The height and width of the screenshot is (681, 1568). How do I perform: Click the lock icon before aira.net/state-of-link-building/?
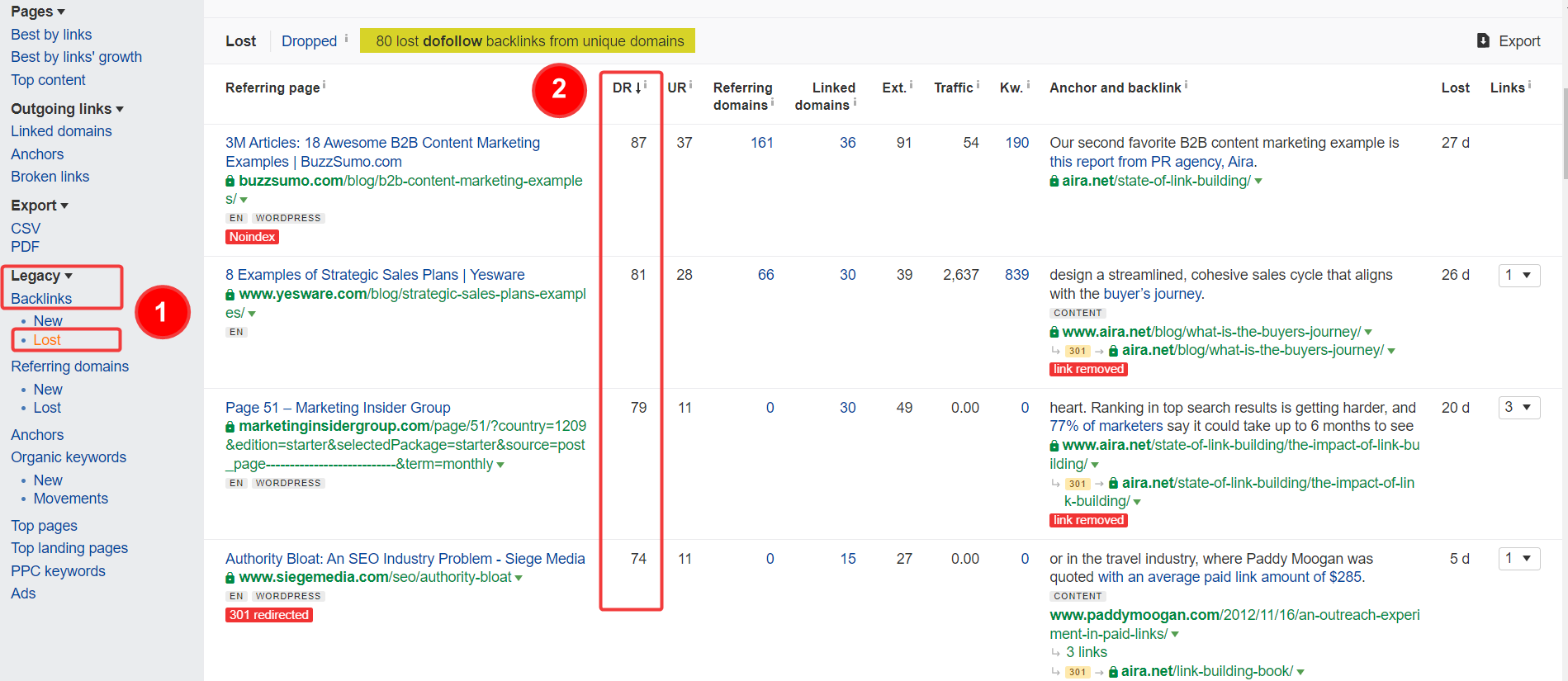pos(1054,181)
